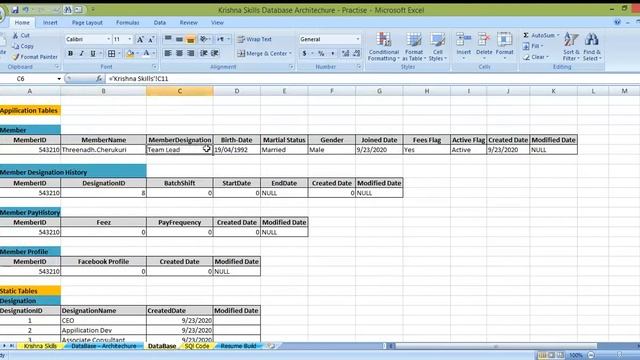Open Cell Styles gallery

point(438,47)
